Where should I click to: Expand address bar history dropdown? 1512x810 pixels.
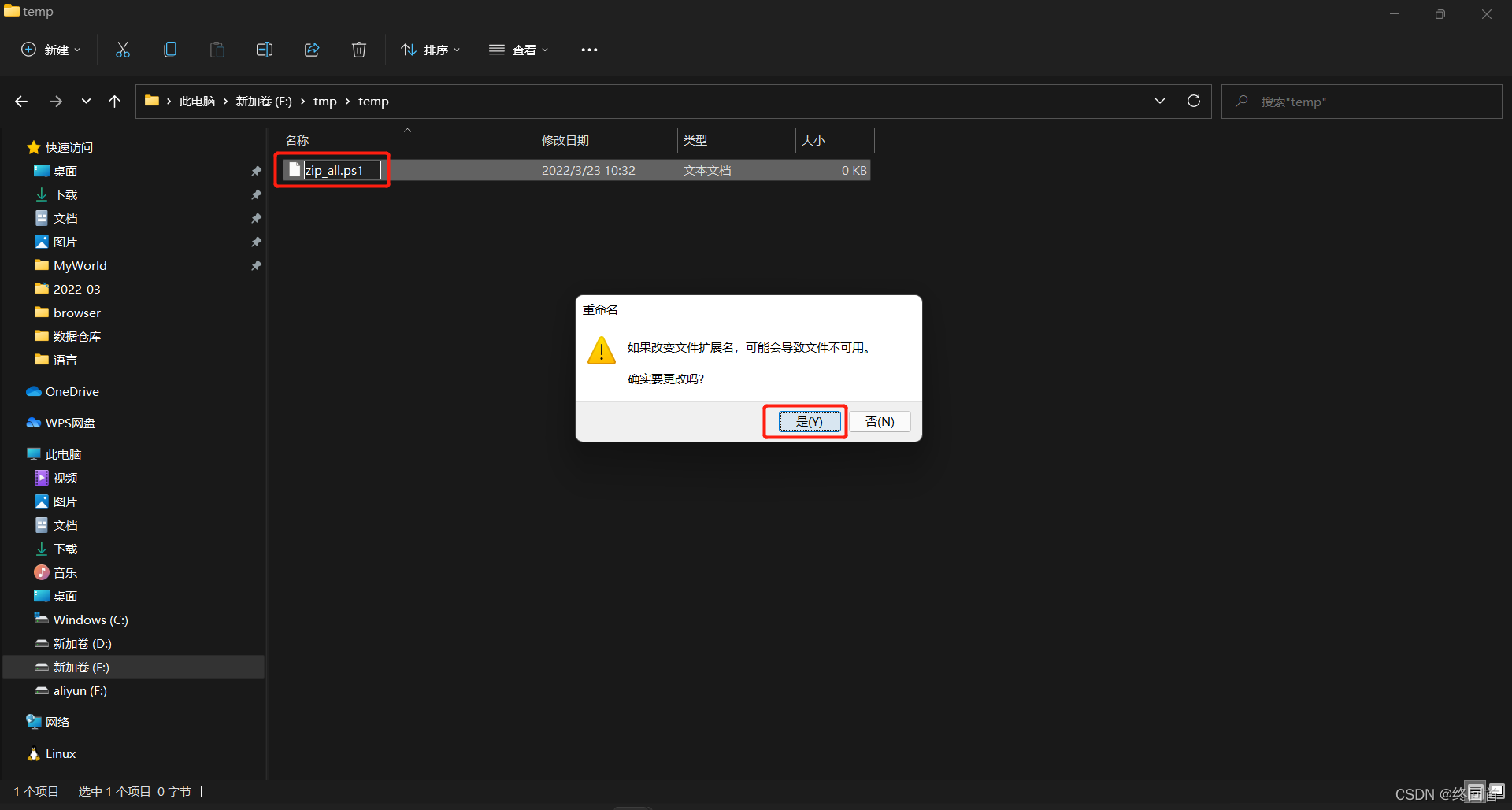(x=1160, y=102)
